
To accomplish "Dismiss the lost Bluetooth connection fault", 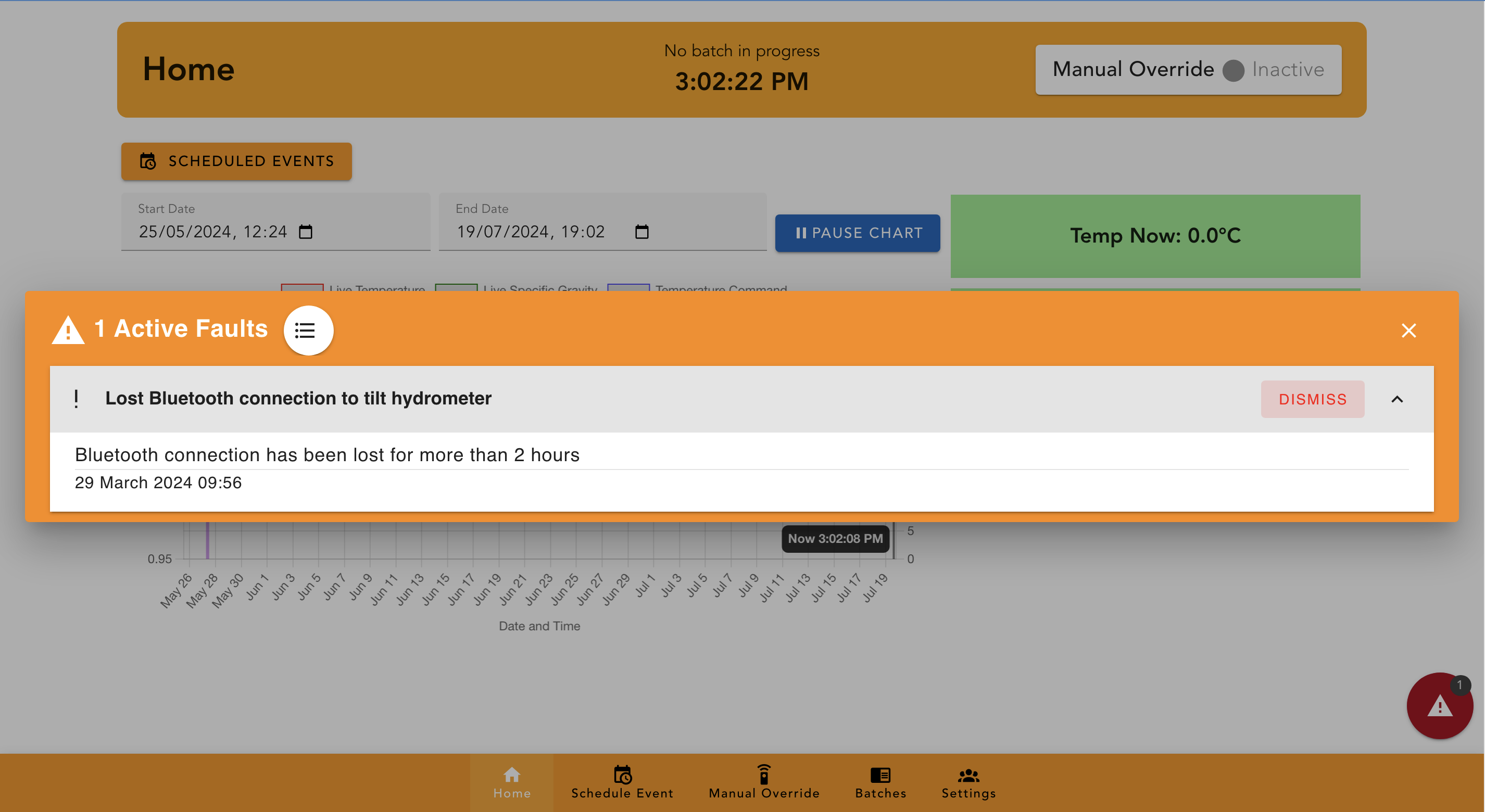I will 1312,399.
